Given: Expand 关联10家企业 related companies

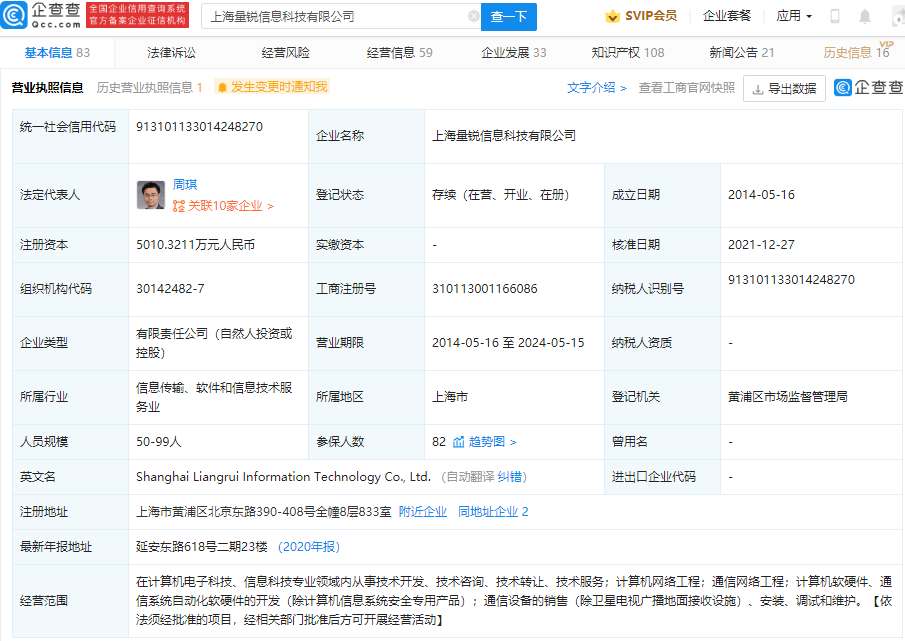Looking at the screenshot, I should (223, 206).
